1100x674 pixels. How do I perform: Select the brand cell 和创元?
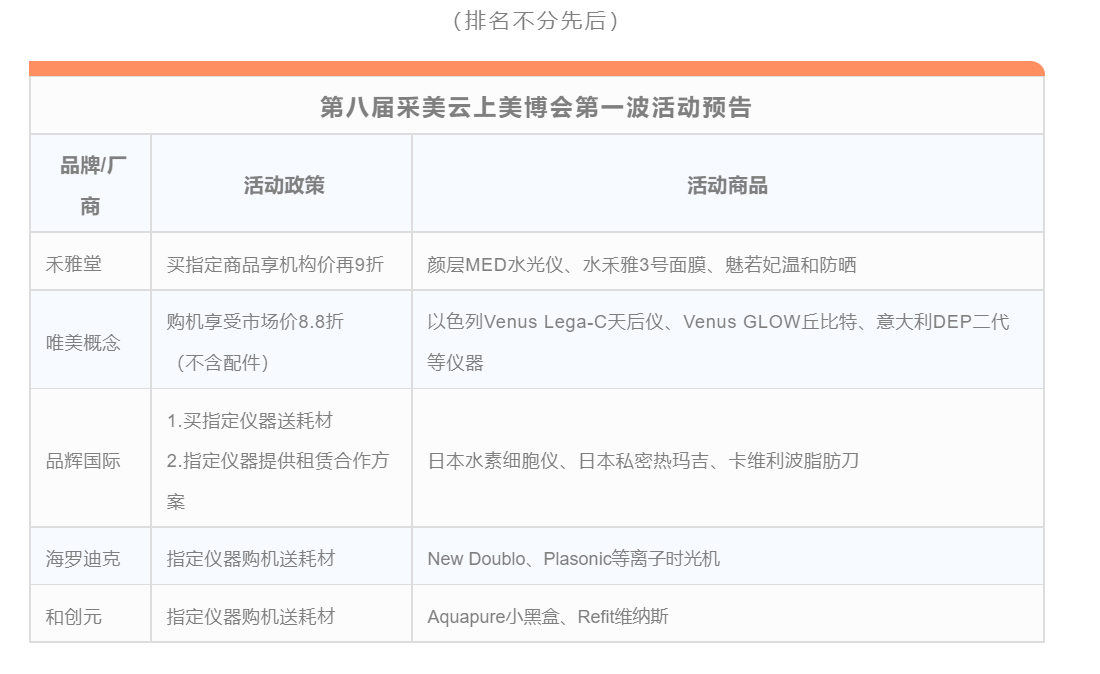pos(74,616)
